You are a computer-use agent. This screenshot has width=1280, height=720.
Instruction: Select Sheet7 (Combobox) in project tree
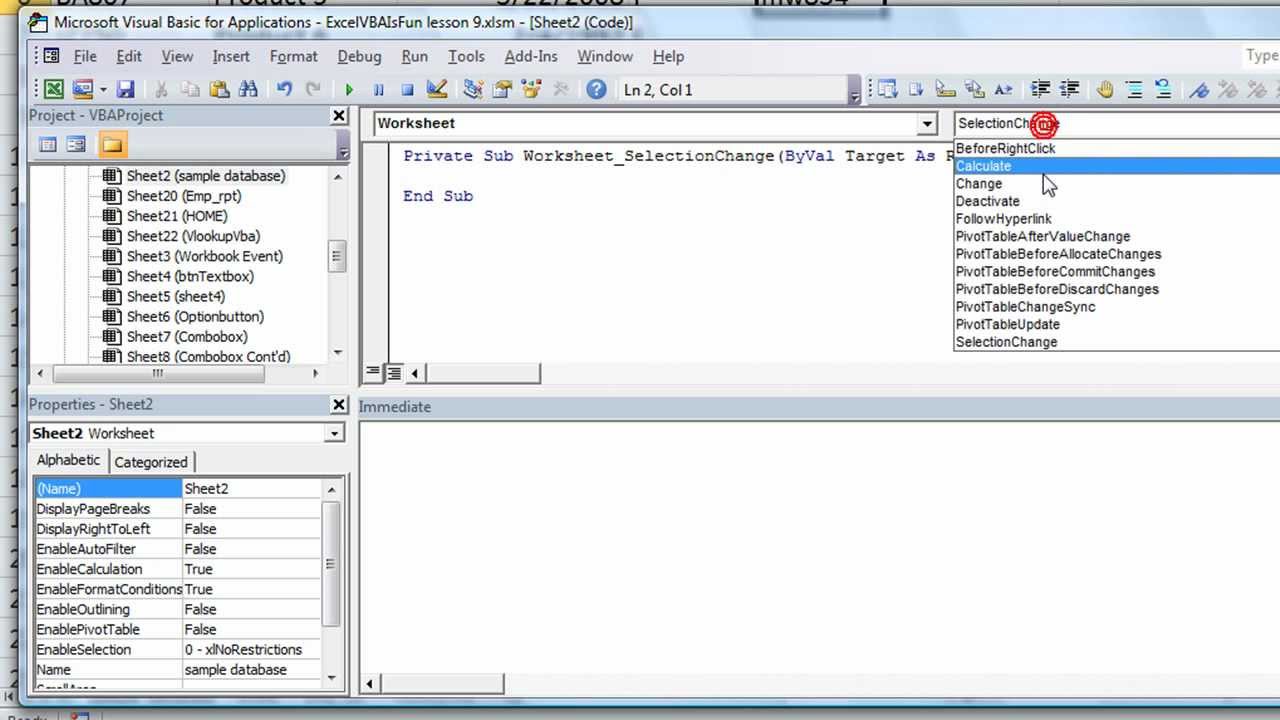pos(187,336)
